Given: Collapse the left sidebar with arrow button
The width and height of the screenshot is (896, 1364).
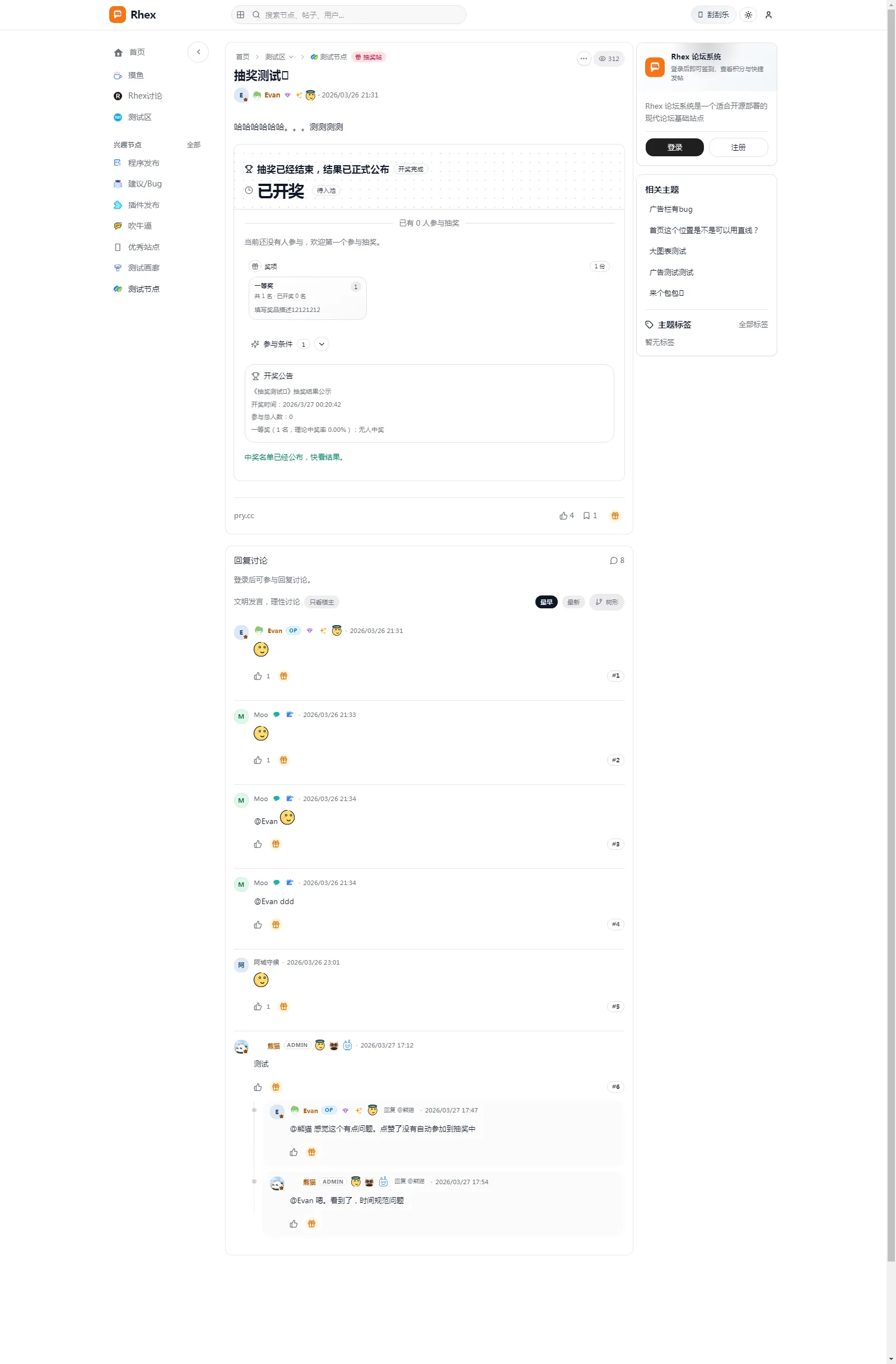Looking at the screenshot, I should coord(198,52).
